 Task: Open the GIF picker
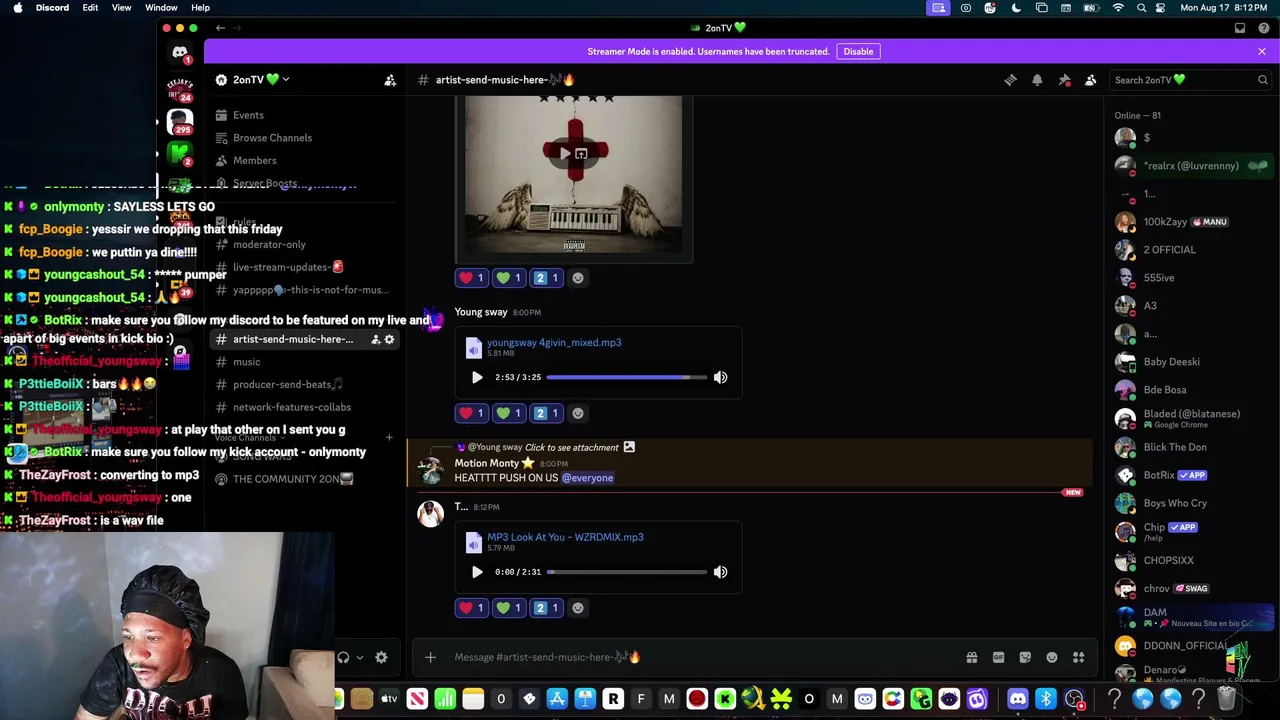click(x=998, y=657)
